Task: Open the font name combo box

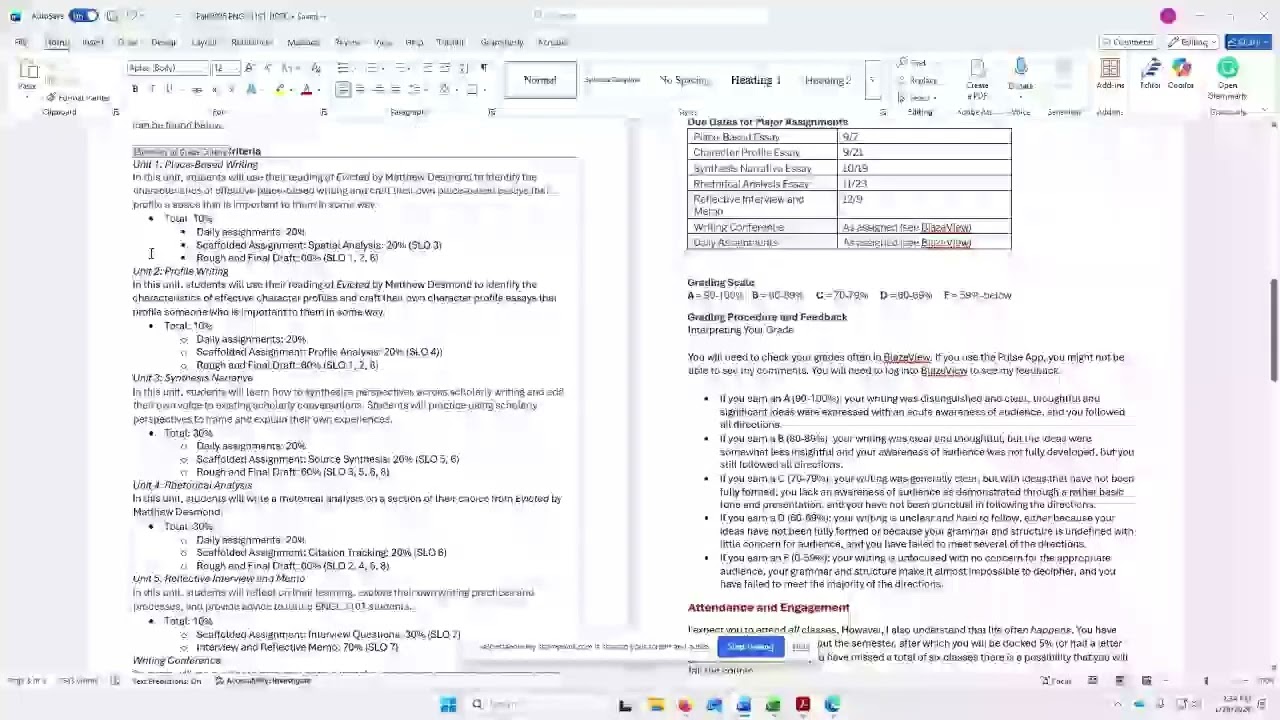Action: [166, 68]
